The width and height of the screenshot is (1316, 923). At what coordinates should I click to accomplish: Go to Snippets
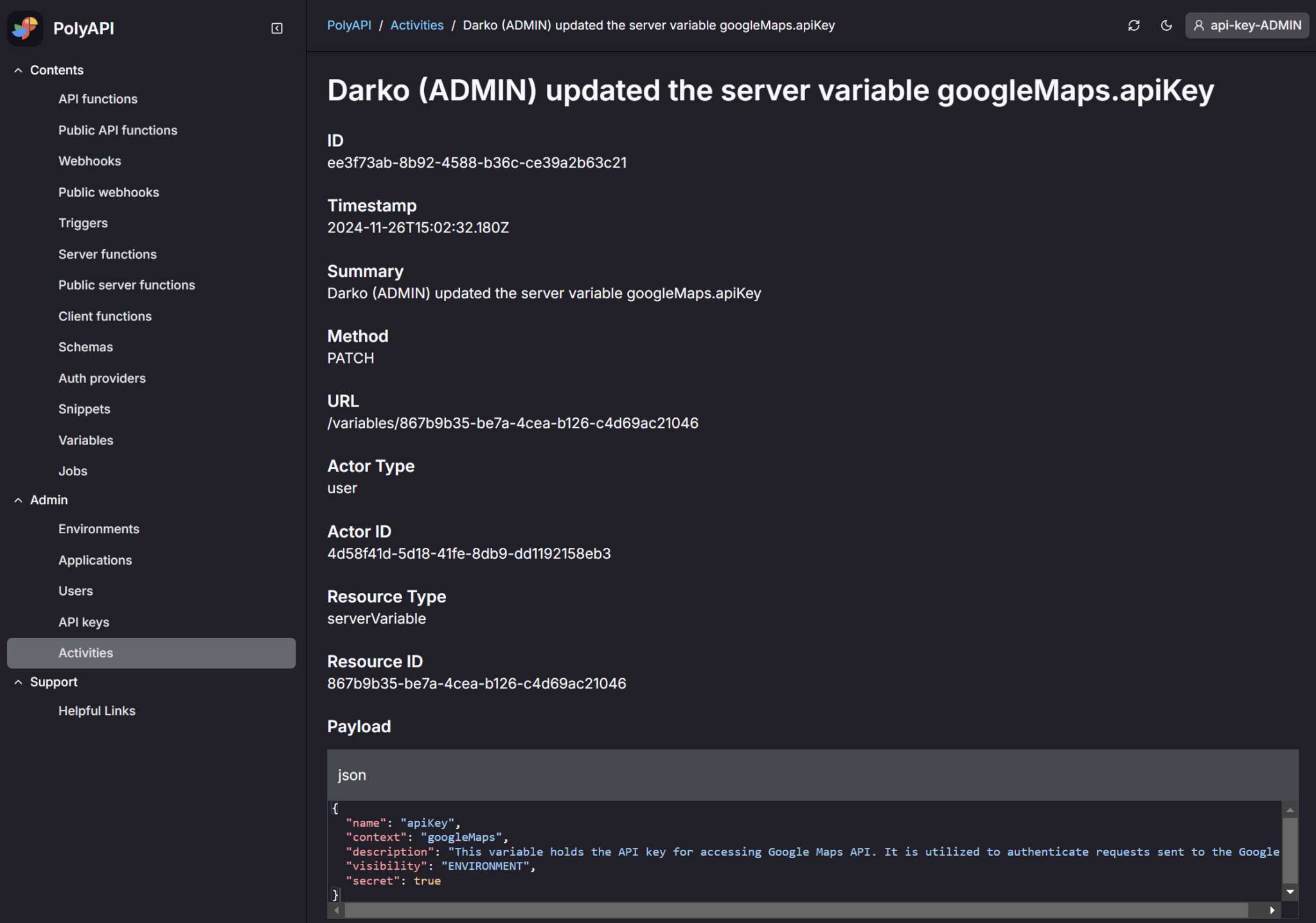(84, 409)
